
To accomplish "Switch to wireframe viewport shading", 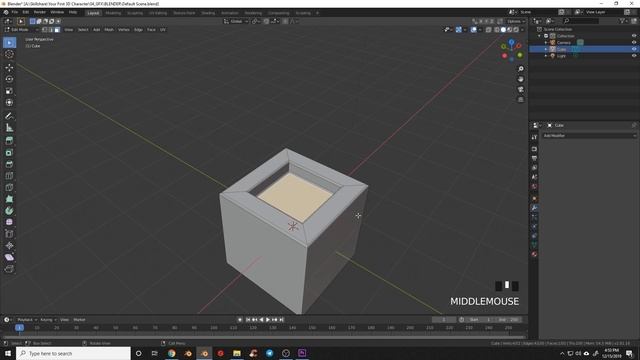I will click(497, 30).
